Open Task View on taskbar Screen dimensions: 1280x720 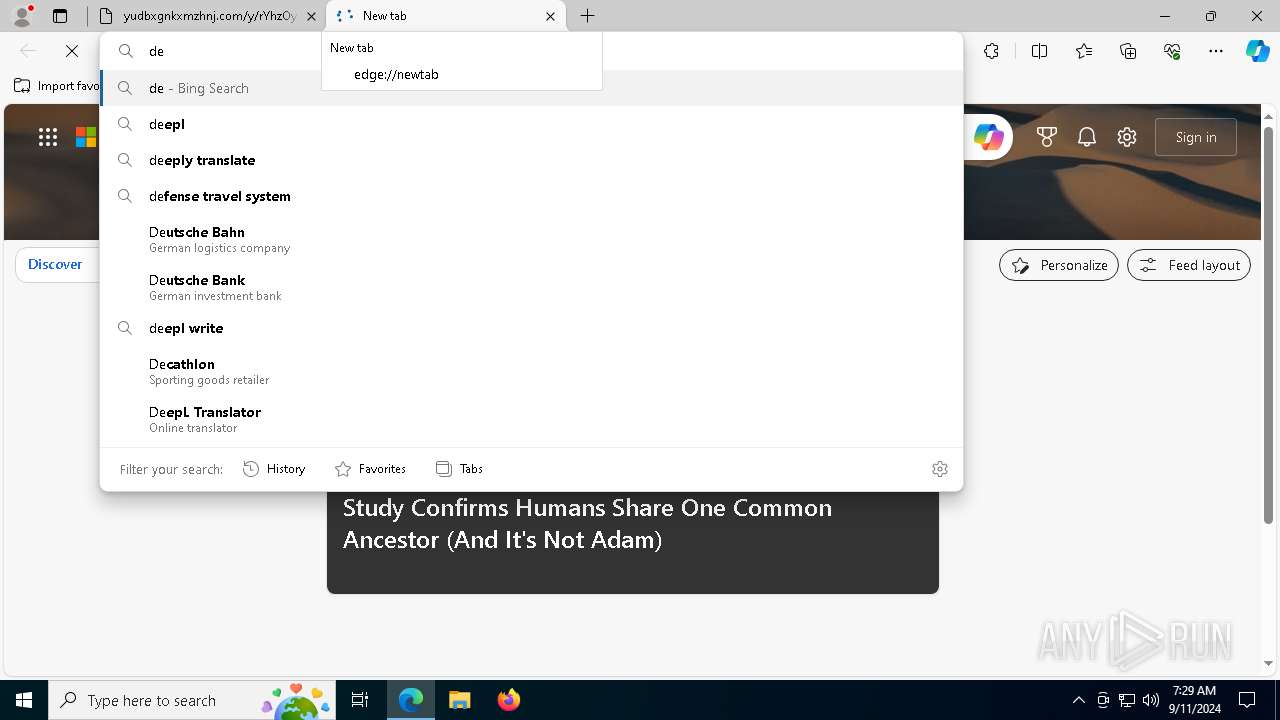[360, 700]
